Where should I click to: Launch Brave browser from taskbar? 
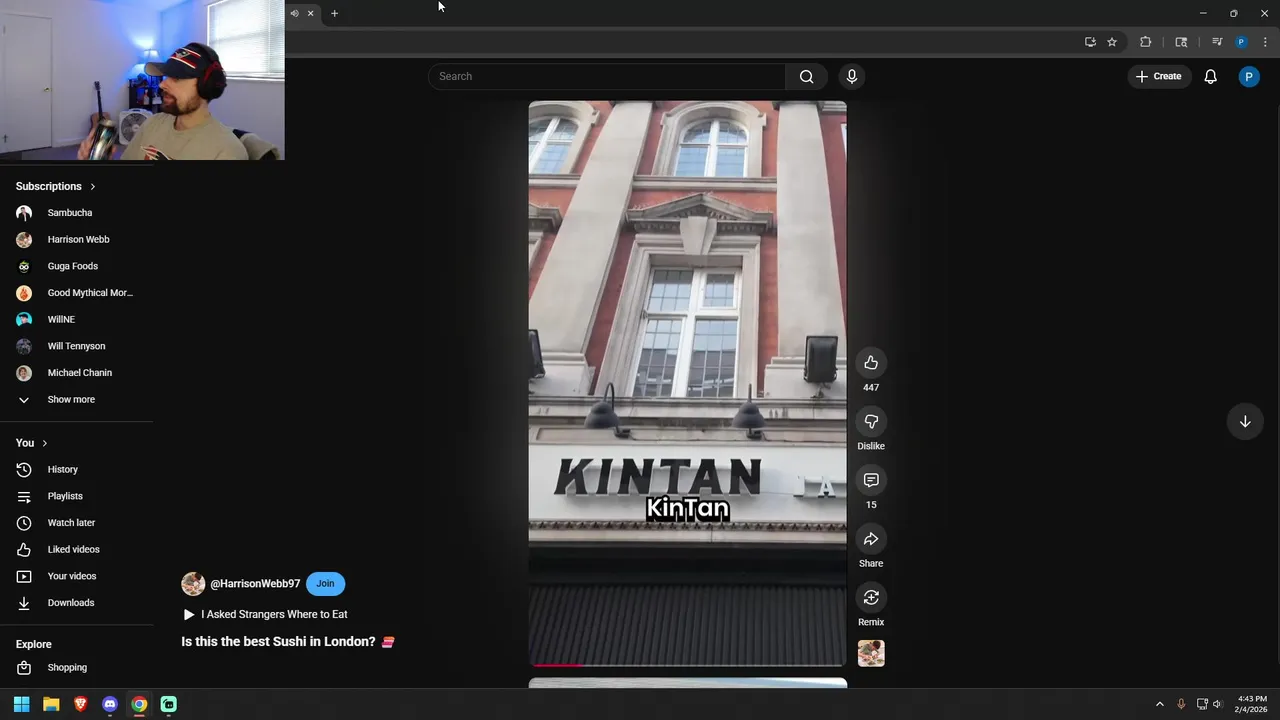click(81, 704)
